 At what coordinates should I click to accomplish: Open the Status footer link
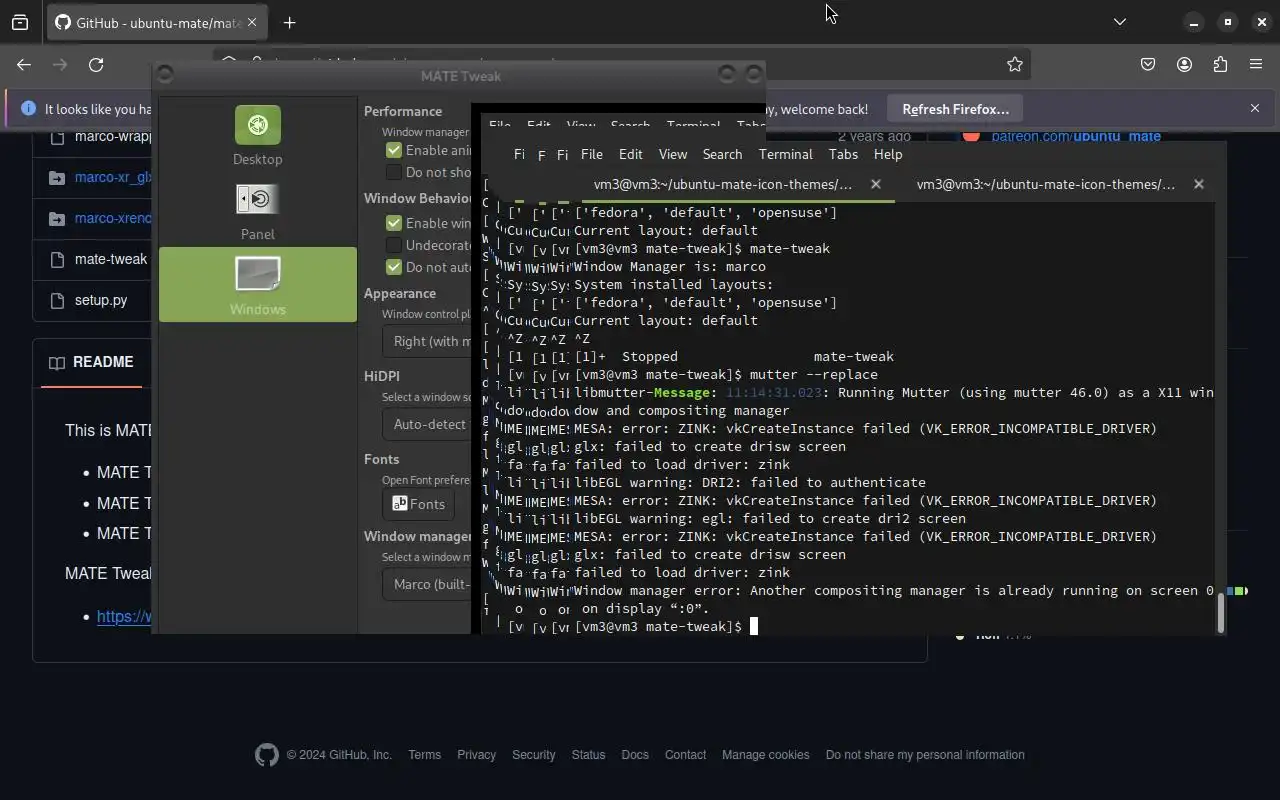(588, 755)
